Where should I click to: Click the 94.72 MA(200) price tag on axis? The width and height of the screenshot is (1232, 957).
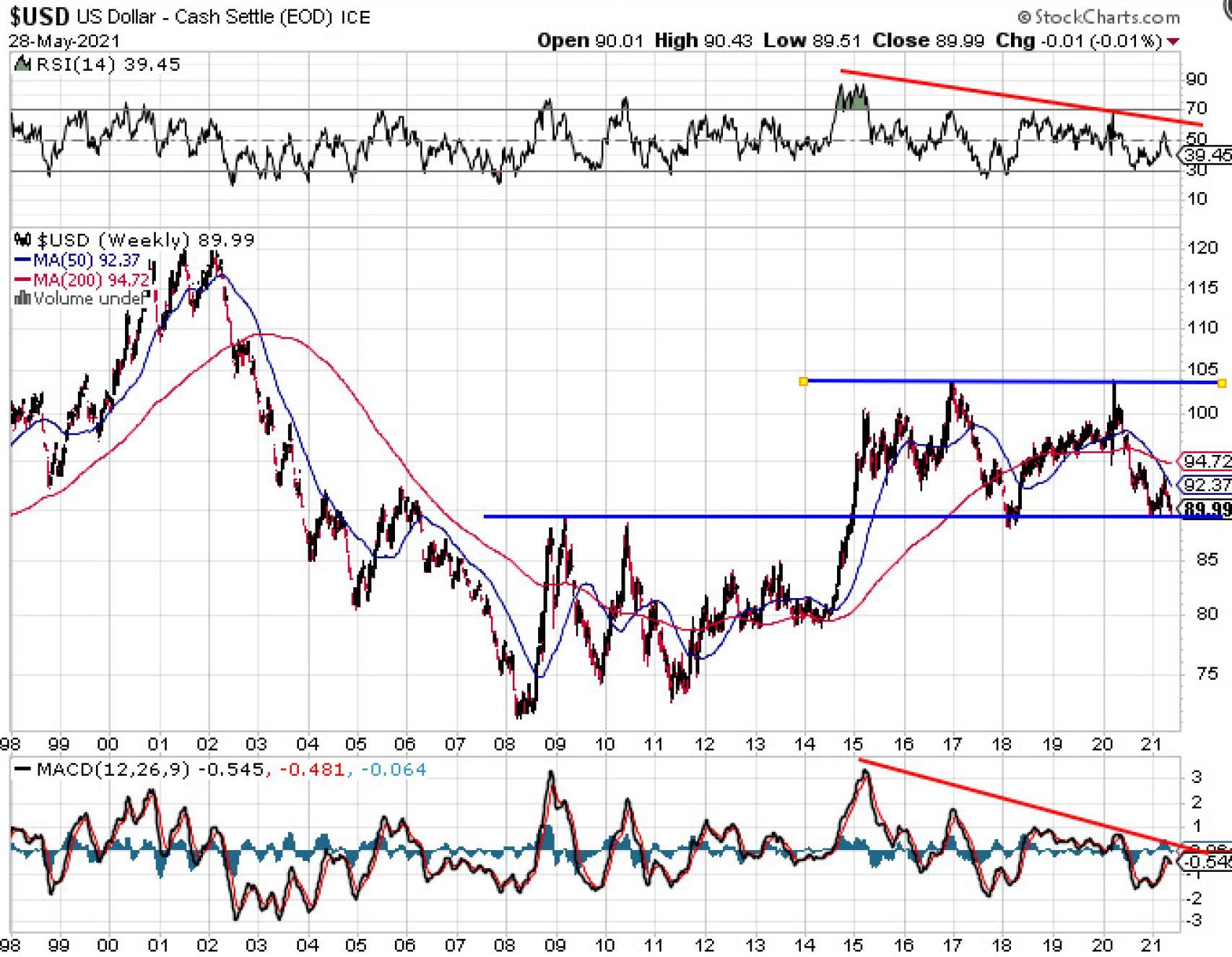[1207, 461]
